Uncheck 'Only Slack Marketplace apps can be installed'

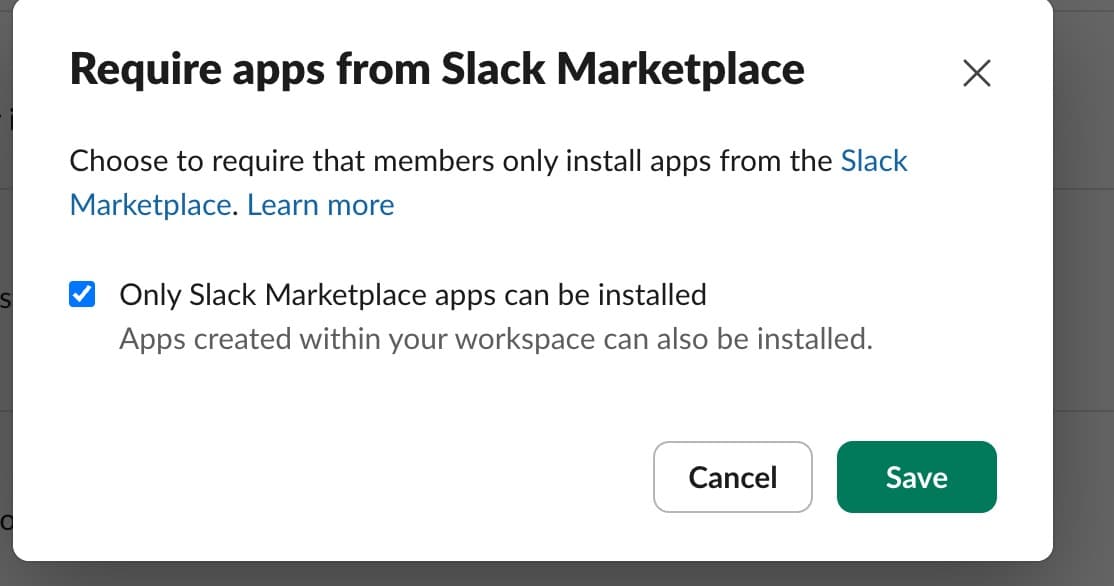pyautogui.click(x=82, y=294)
